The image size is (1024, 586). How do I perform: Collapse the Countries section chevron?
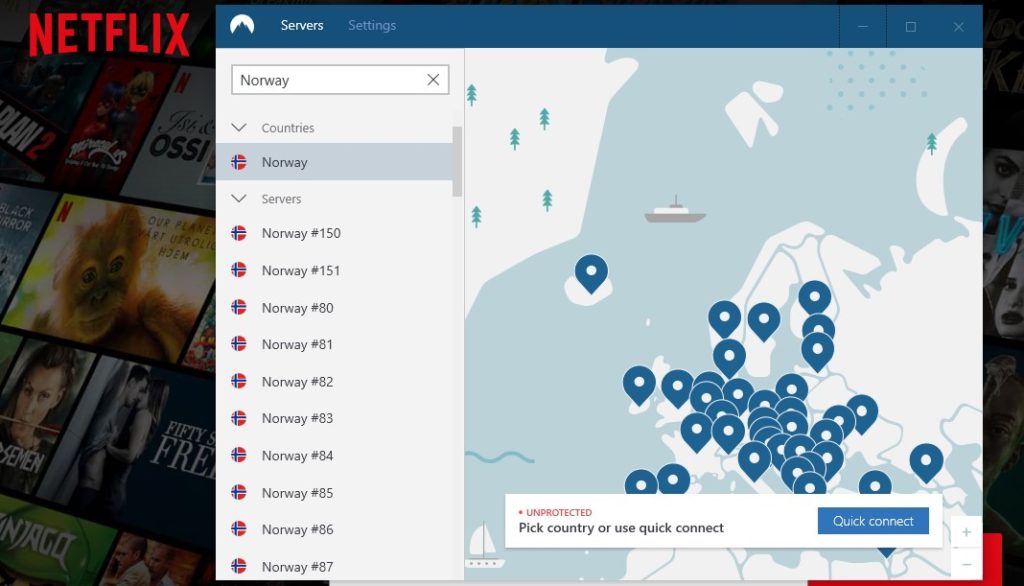[x=239, y=127]
